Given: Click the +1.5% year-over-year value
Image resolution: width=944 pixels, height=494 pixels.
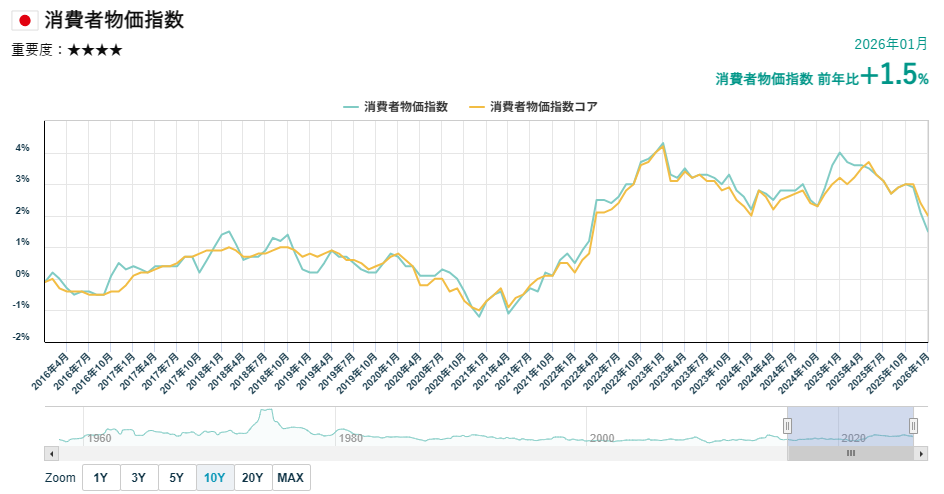Looking at the screenshot, I should 895,75.
